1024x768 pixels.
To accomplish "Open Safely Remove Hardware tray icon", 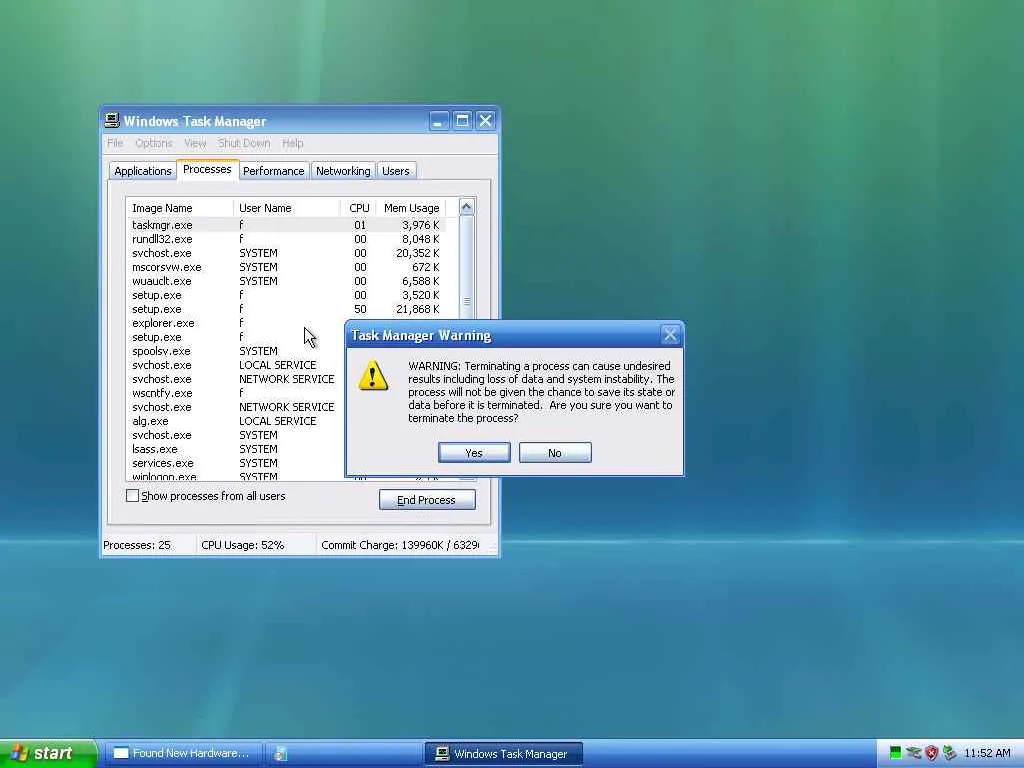I will pos(914,753).
